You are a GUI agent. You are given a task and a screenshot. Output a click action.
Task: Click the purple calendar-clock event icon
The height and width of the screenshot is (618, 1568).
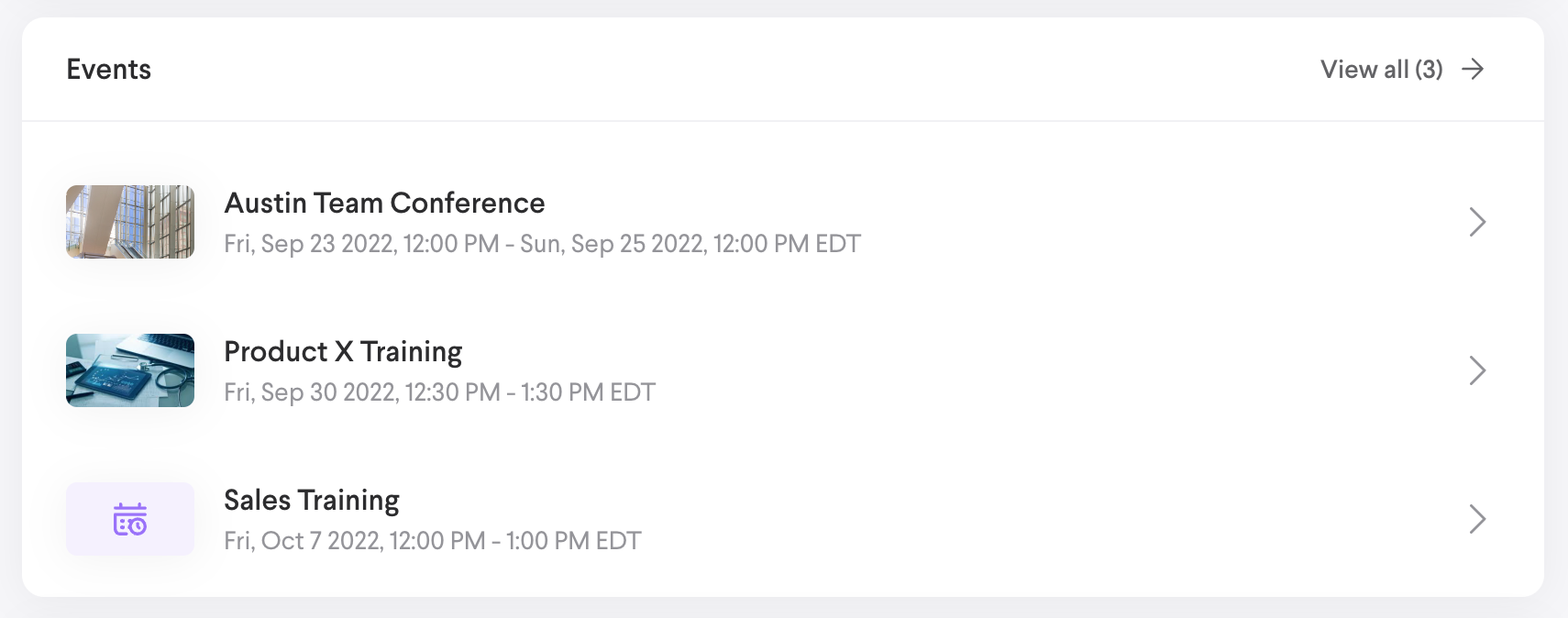[129, 519]
